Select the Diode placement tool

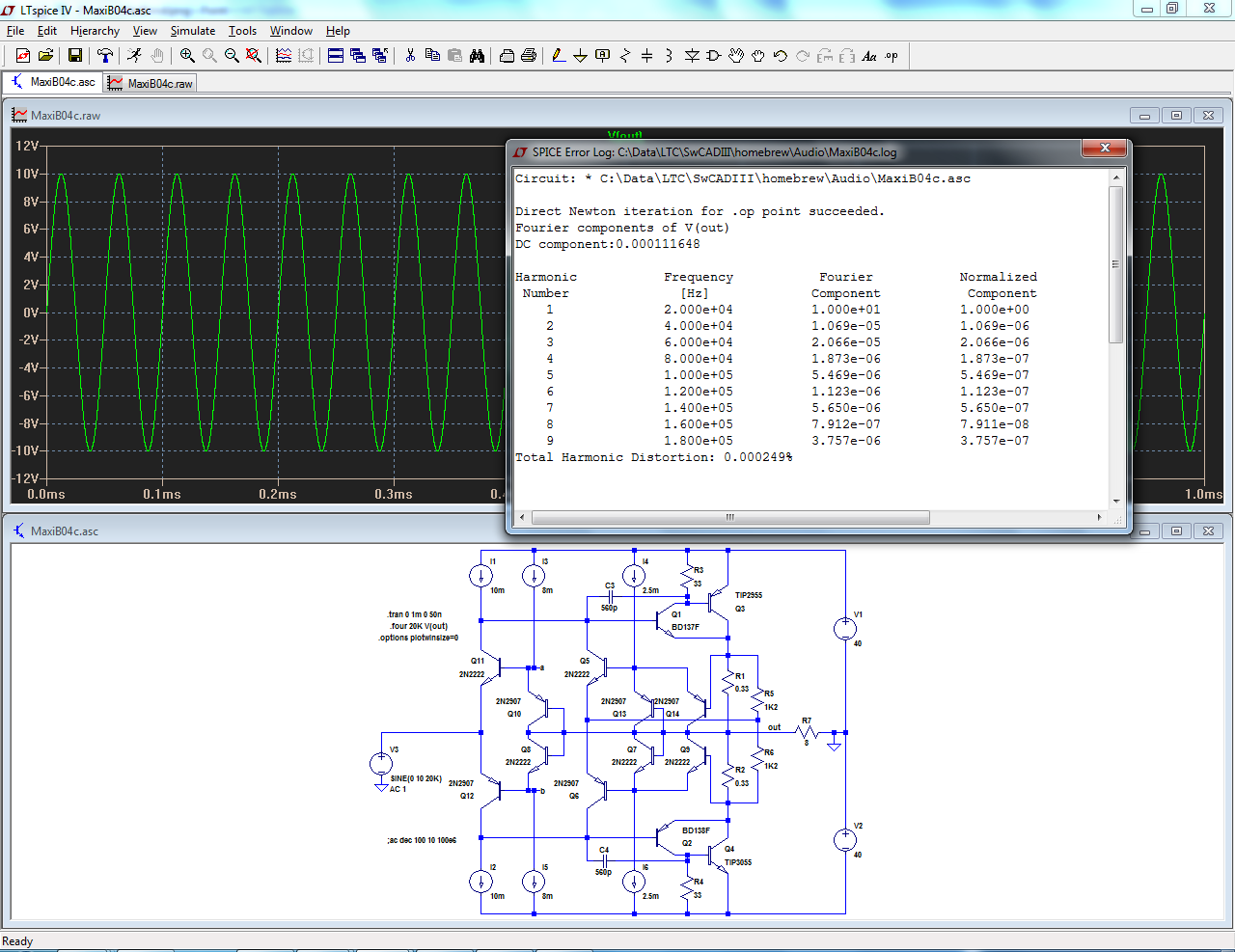[x=692, y=56]
